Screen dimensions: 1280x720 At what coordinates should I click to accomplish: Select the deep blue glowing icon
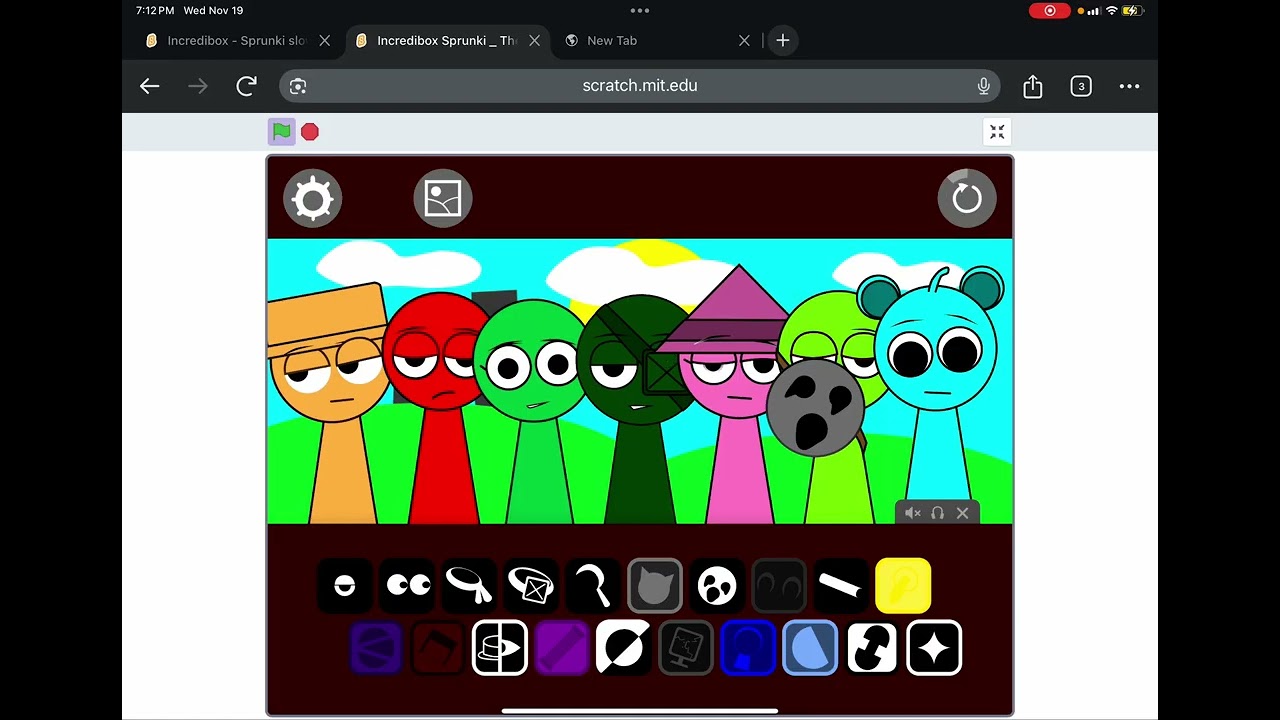(x=748, y=648)
